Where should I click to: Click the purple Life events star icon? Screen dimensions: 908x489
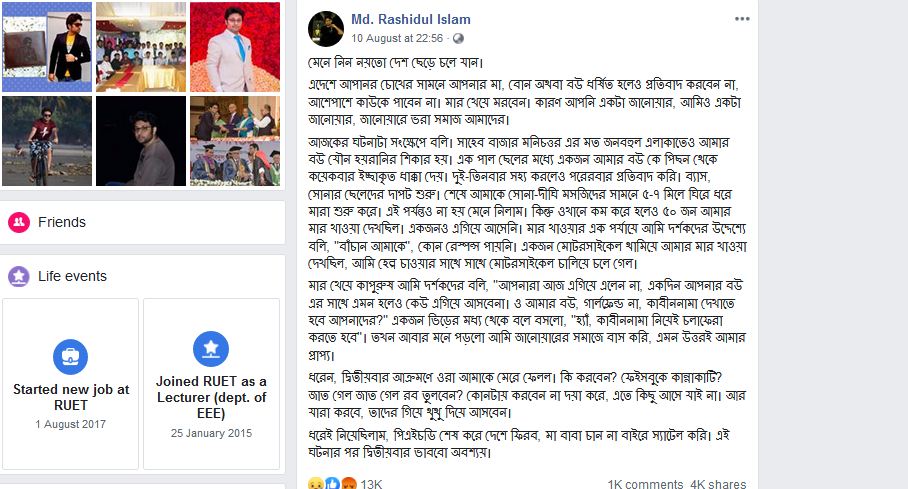19,276
